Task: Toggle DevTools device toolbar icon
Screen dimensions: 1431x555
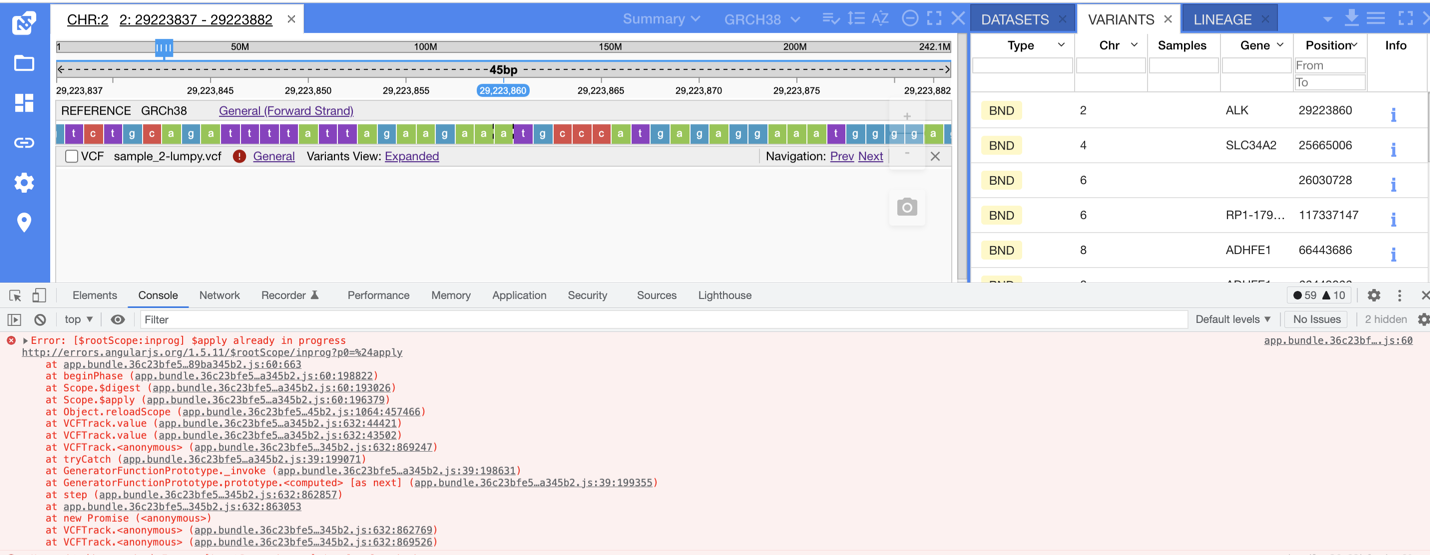Action: pos(39,296)
